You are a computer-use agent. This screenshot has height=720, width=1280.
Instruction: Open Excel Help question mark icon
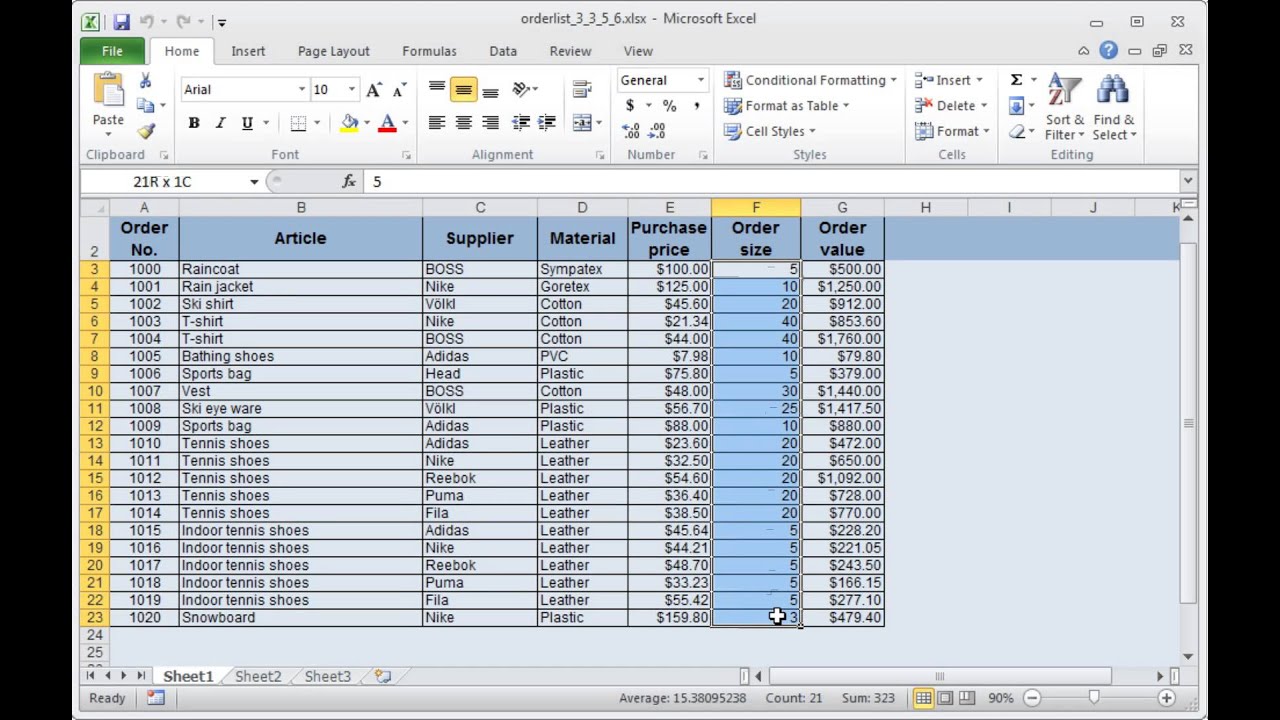pos(1108,50)
